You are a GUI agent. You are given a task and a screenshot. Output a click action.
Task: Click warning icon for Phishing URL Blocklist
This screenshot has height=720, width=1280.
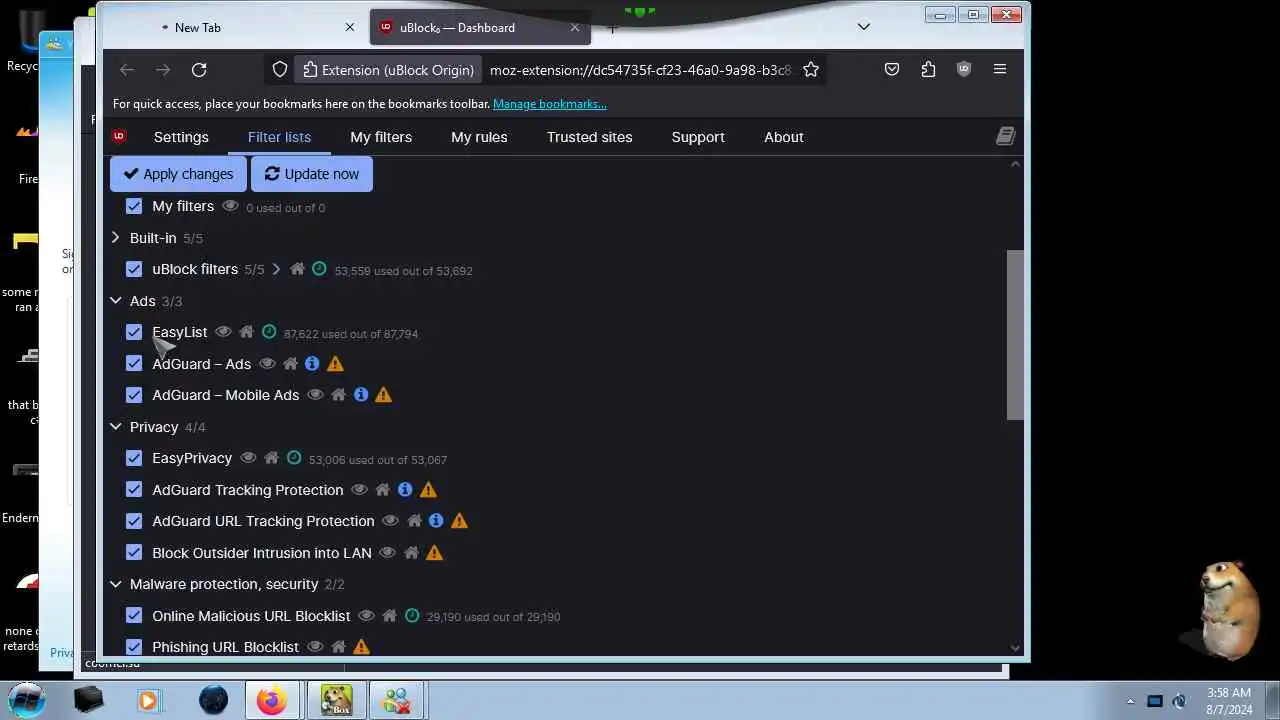pos(361,647)
